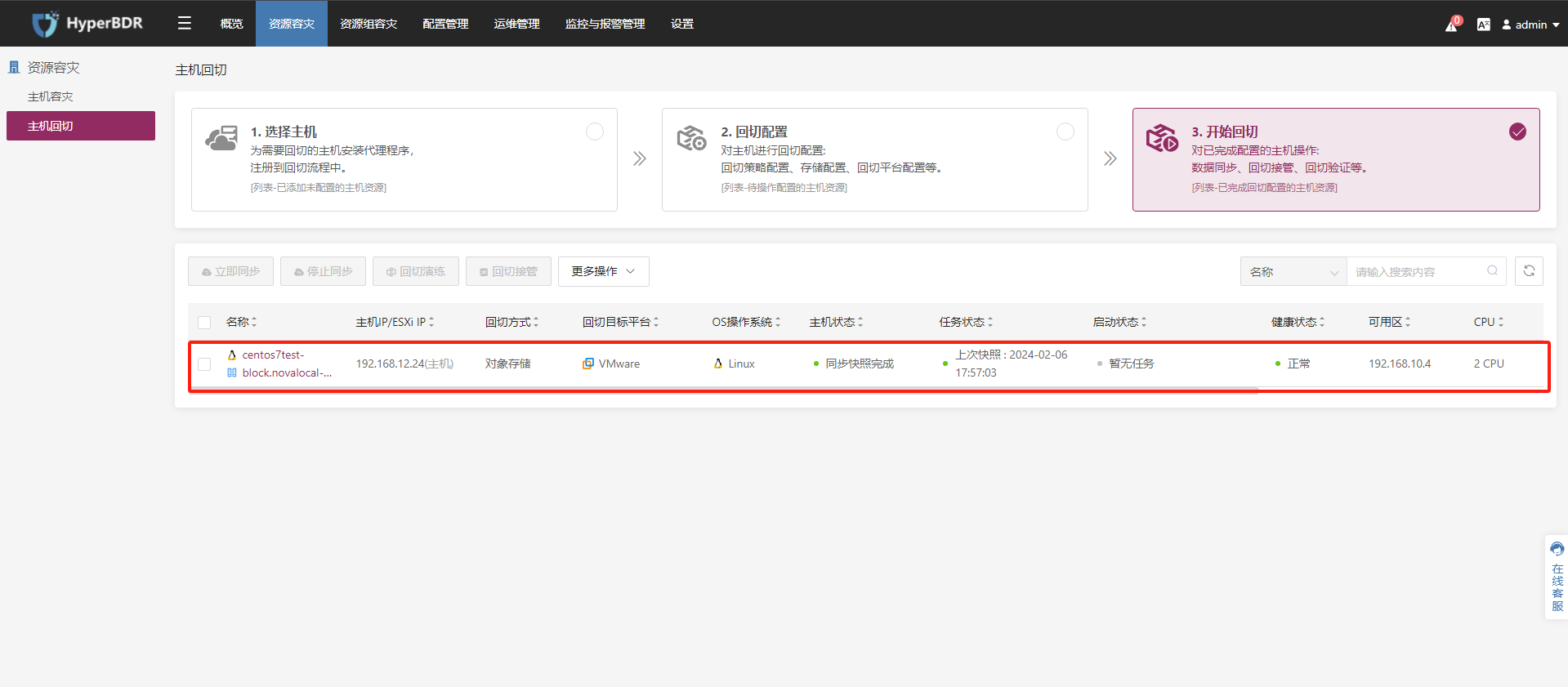Open the 监控与报警管理 menu

click(605, 24)
